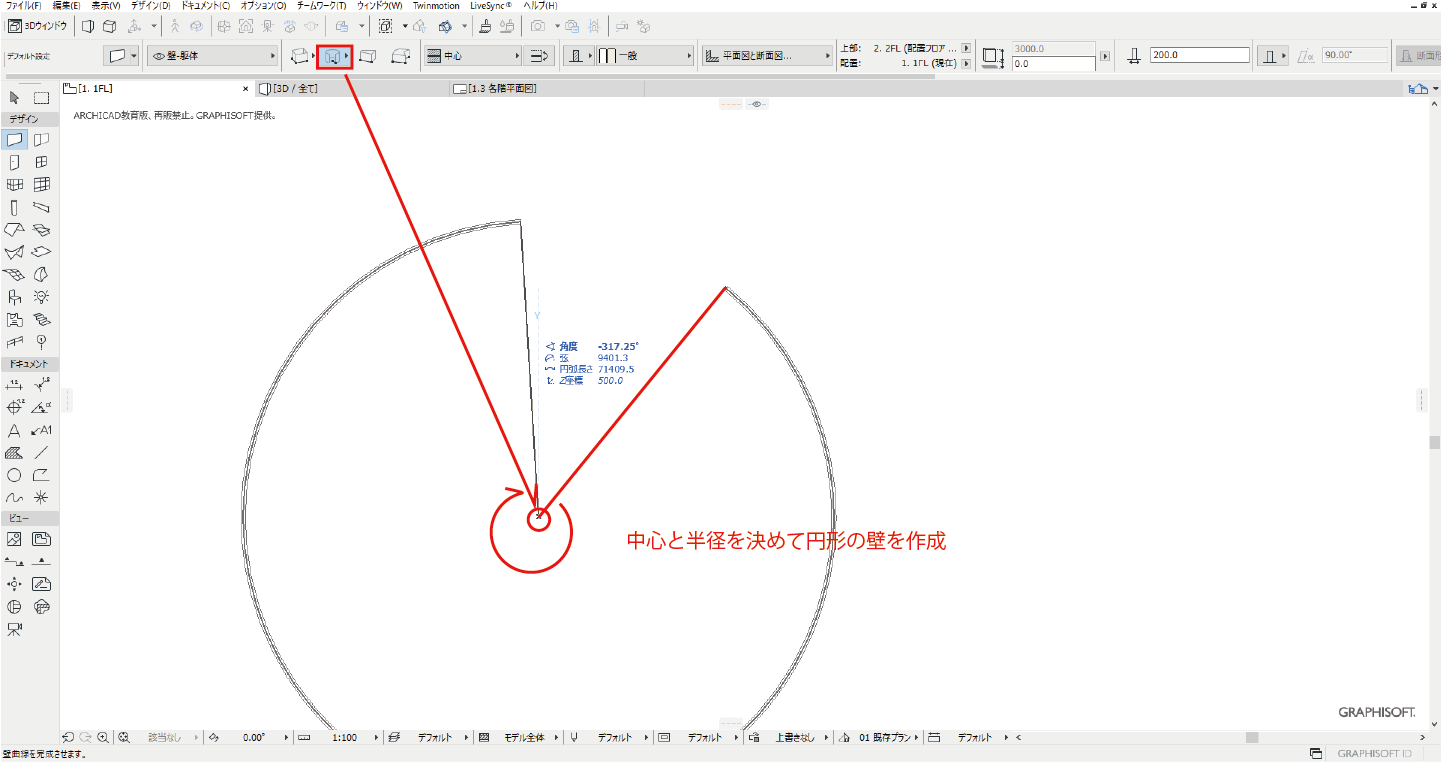Expand the 平面図と断面図 dropdown
1441x762 pixels.
point(767,57)
